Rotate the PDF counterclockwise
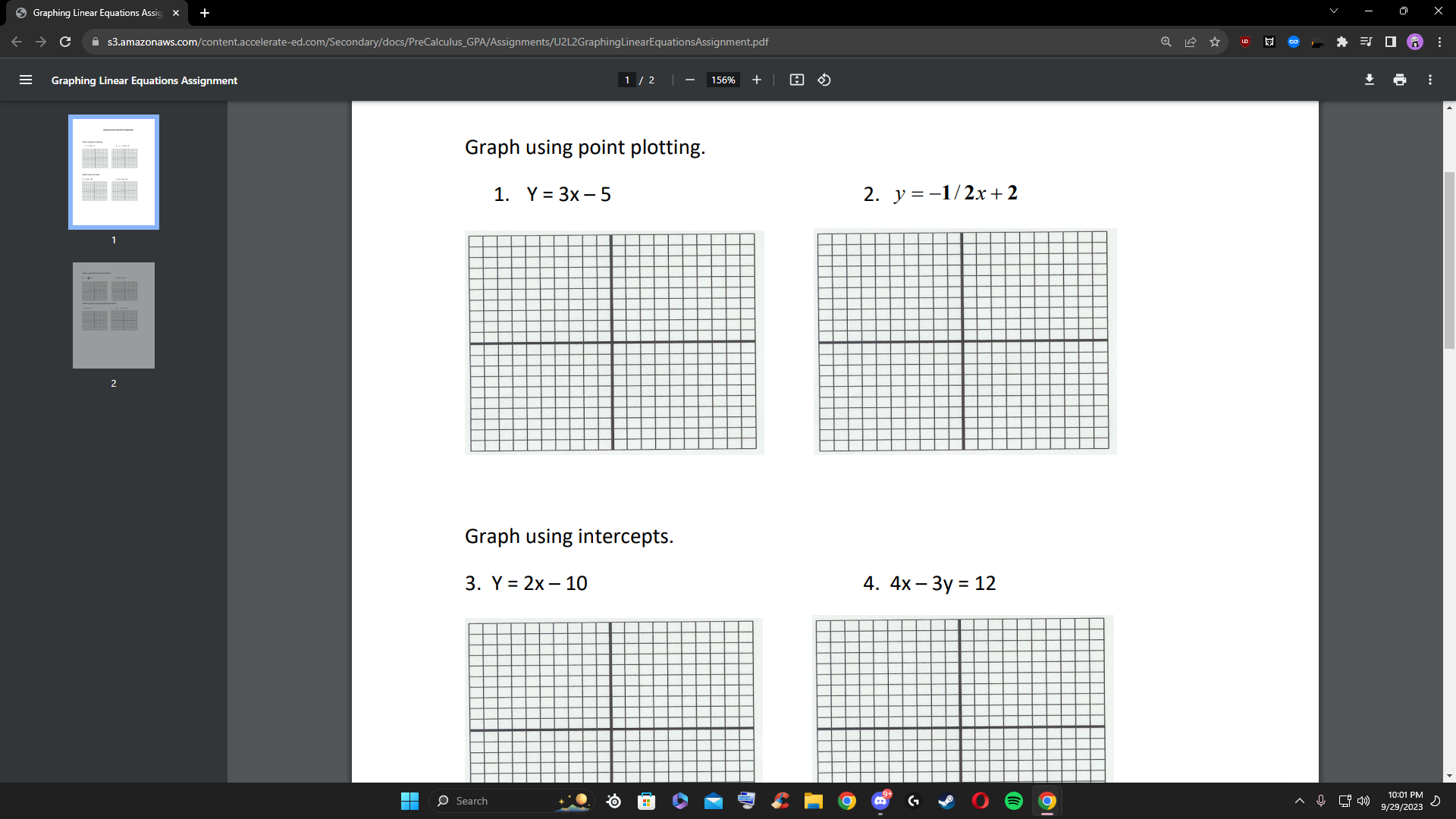 pos(824,80)
